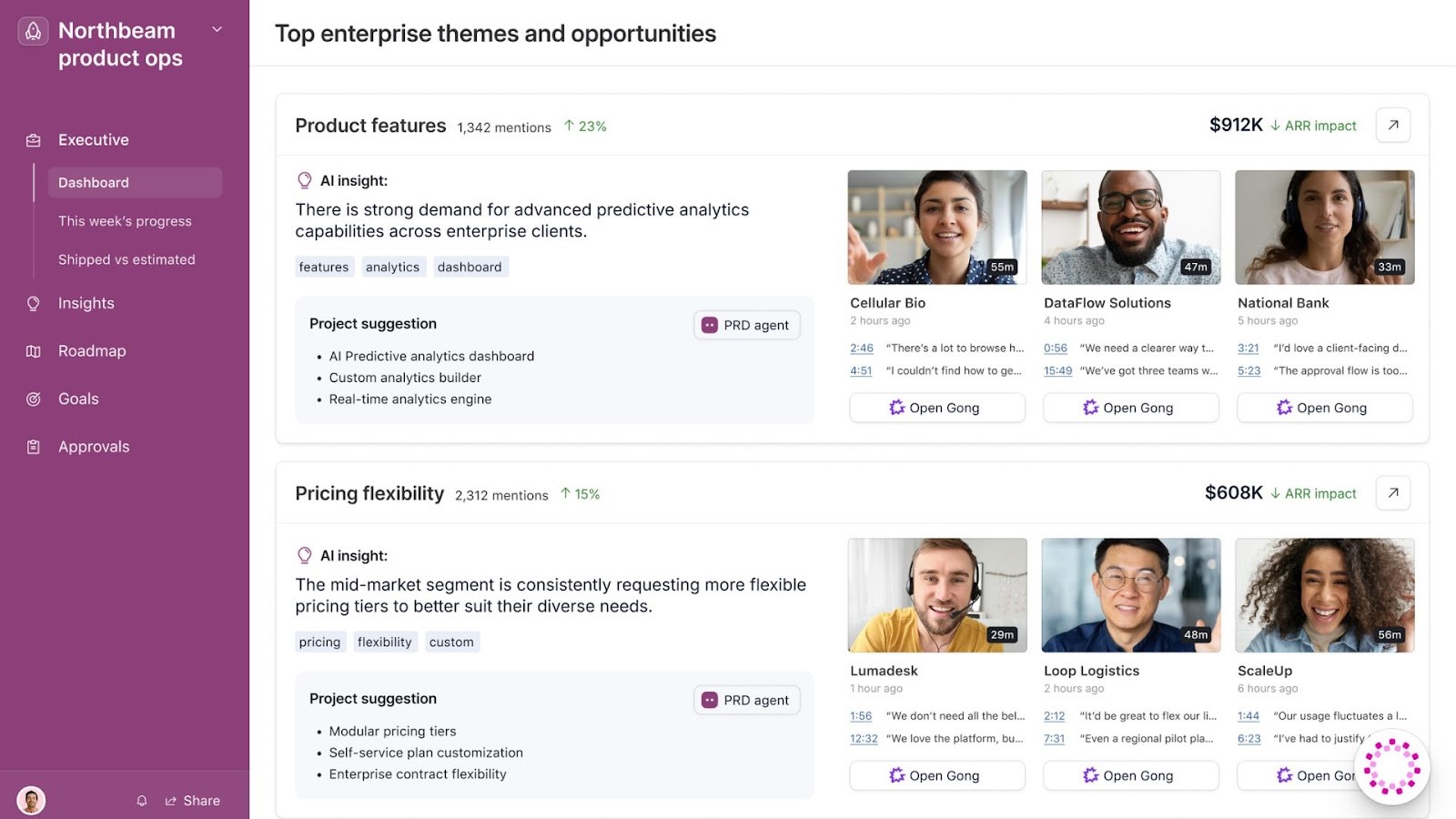The image size is (1456, 819).
Task: Switch to the Dashboard view
Action: click(x=93, y=182)
